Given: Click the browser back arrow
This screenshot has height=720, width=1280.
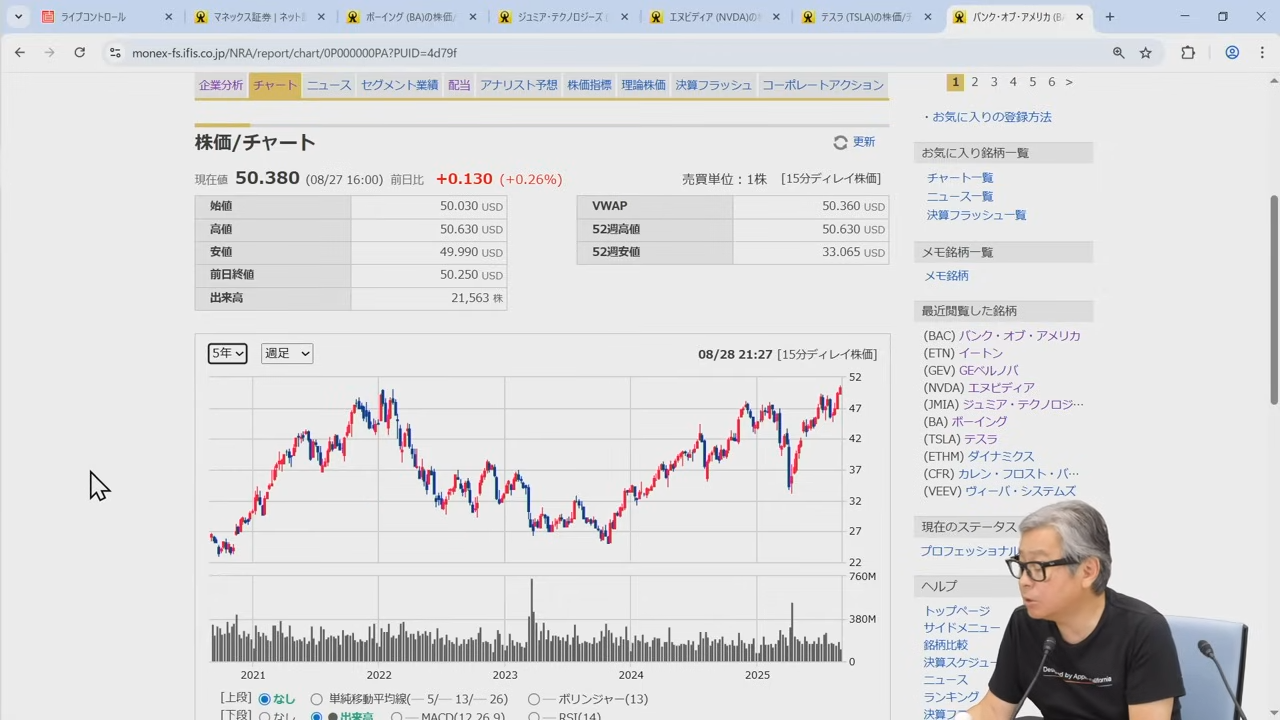Looking at the screenshot, I should 20,53.
